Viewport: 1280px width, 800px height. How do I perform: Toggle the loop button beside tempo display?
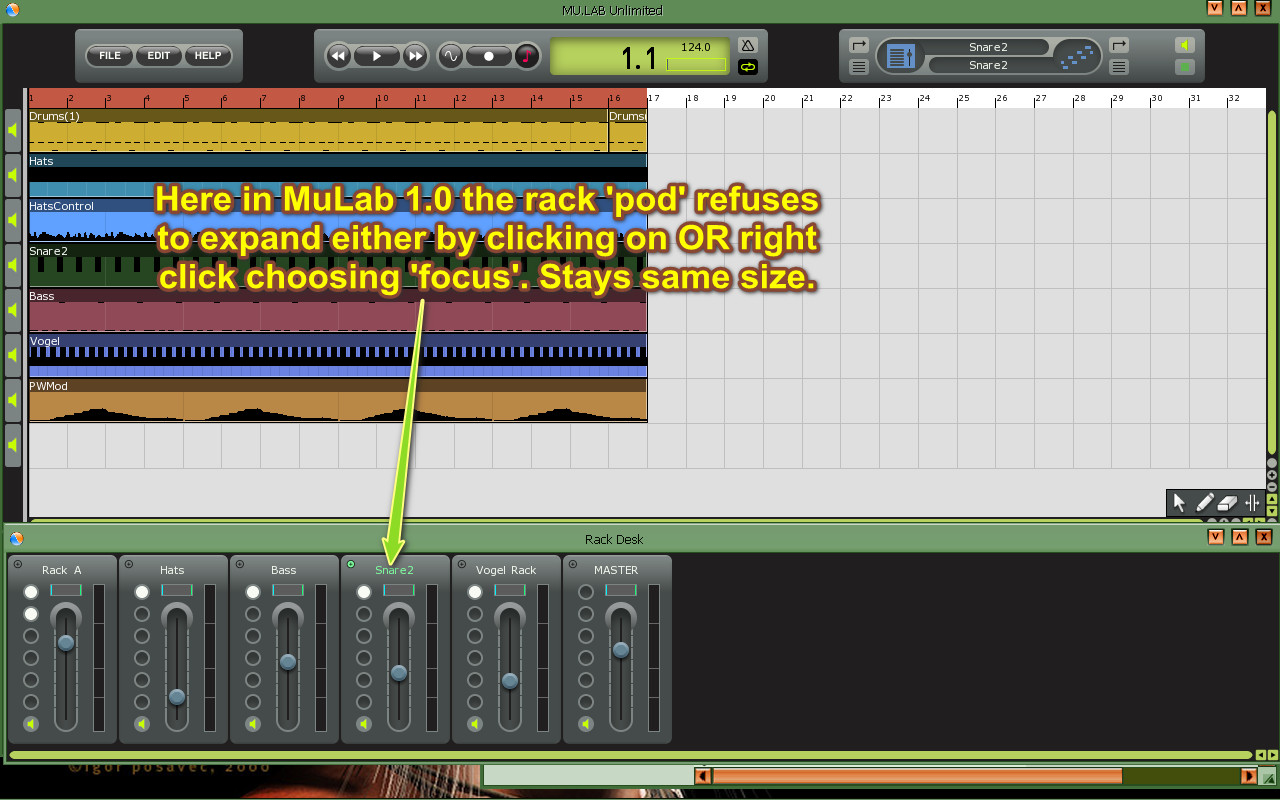coord(747,67)
